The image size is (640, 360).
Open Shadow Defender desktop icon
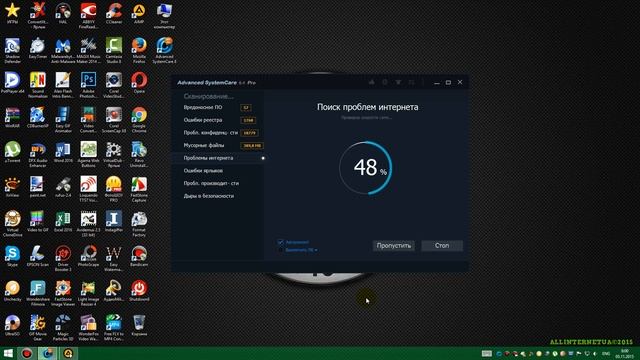pyautogui.click(x=12, y=50)
